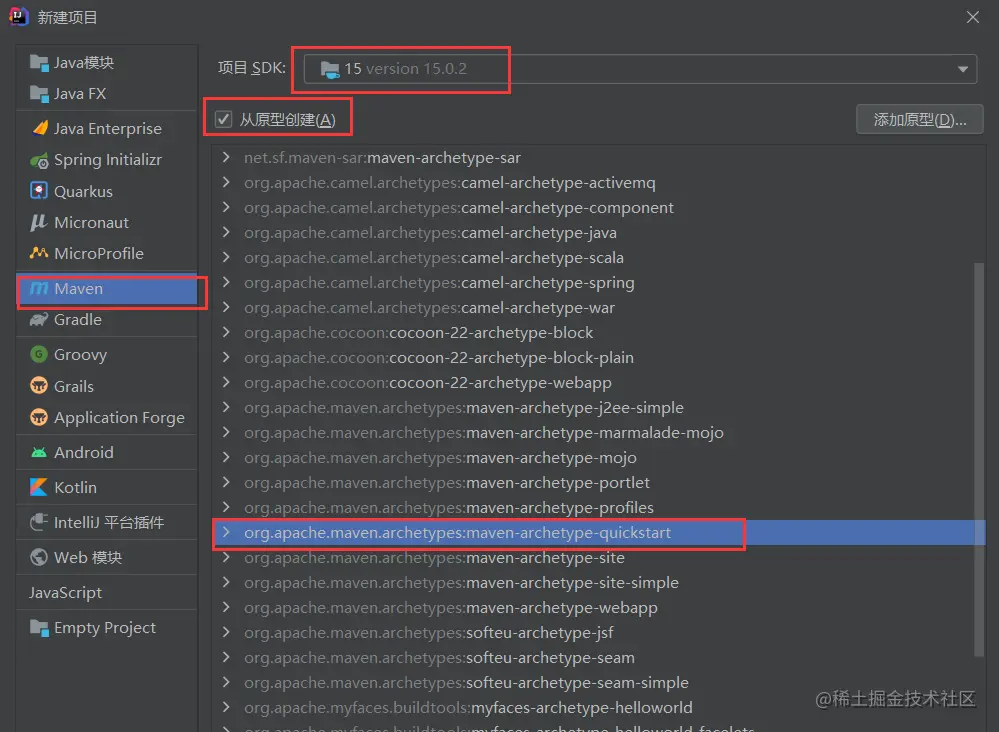
Task: Expand softeu-archetype-jsf chevron
Action: pos(226,632)
